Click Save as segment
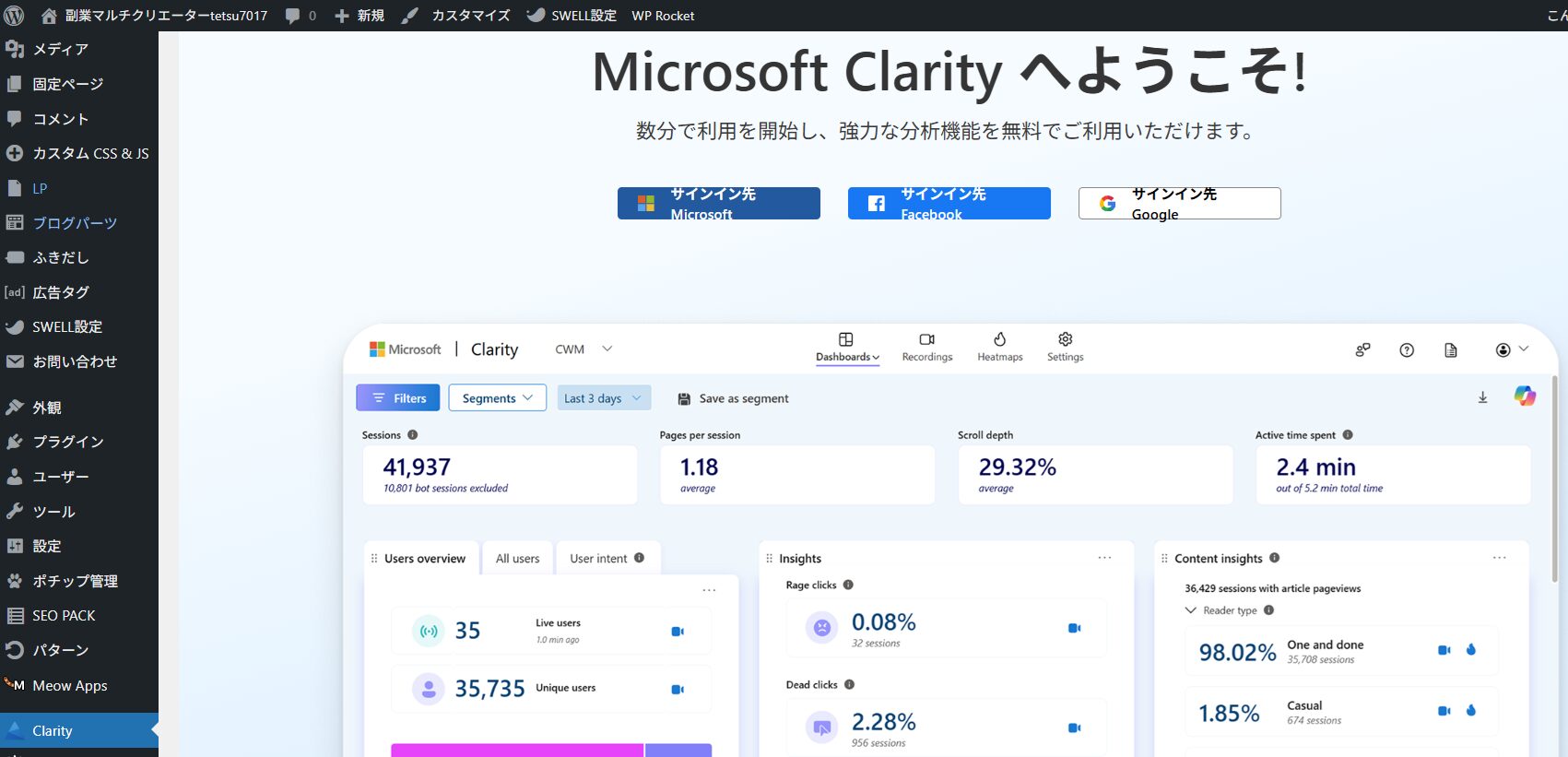 (734, 398)
